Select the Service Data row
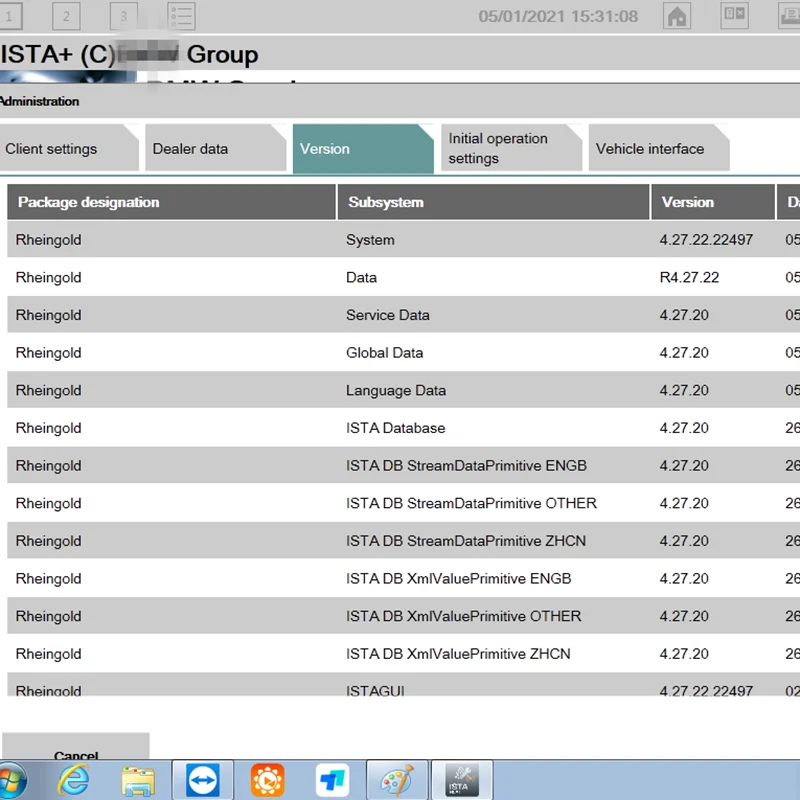The image size is (800, 800). (404, 315)
